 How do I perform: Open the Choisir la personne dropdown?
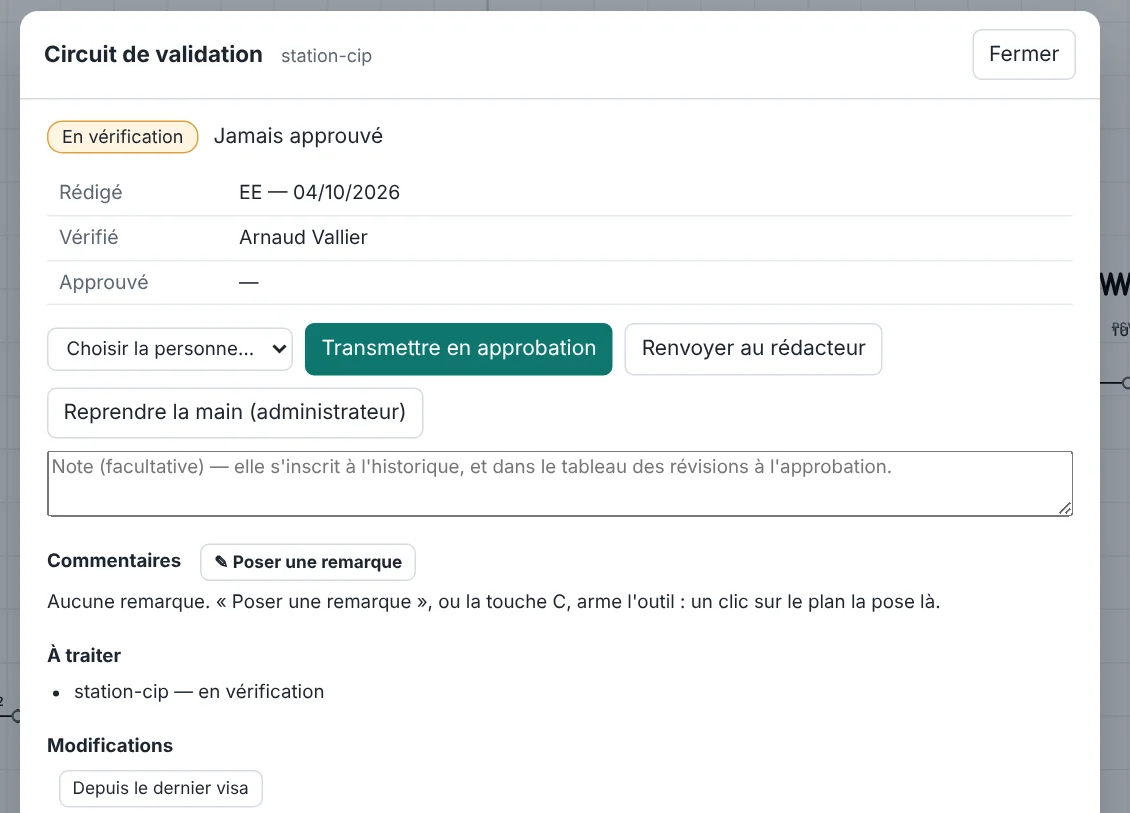[x=170, y=349]
